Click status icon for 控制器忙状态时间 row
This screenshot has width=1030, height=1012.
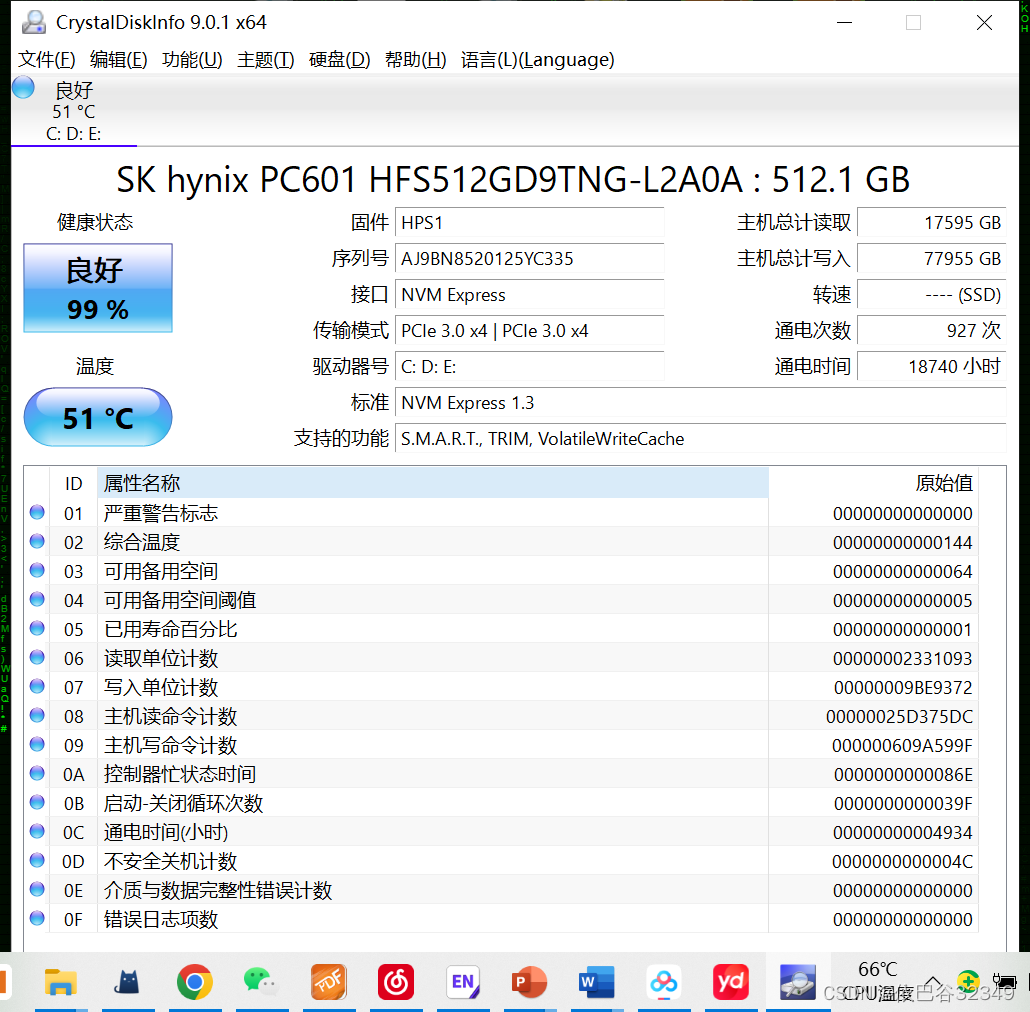click(x=37, y=773)
